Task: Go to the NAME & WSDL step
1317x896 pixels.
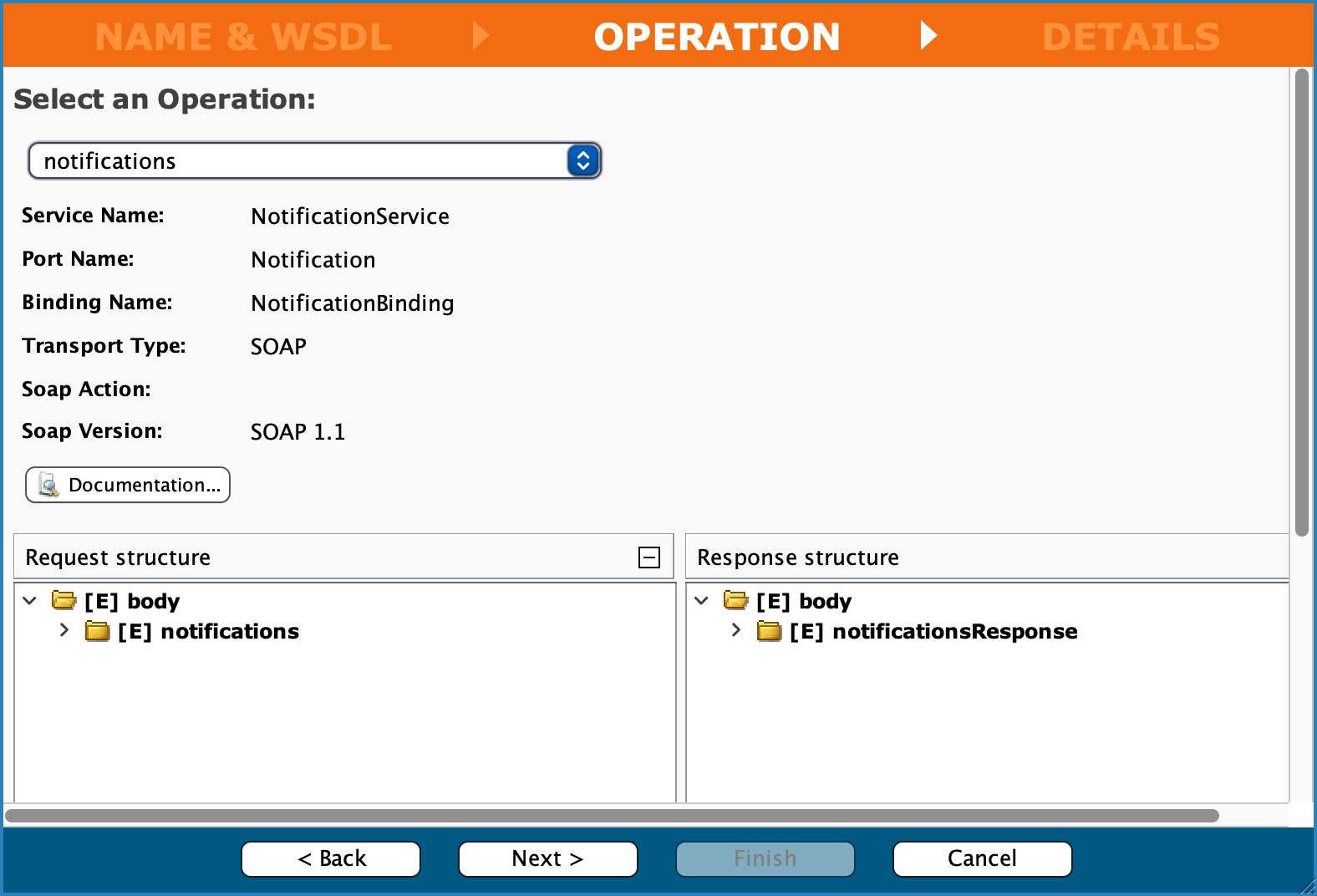Action: coord(243,37)
